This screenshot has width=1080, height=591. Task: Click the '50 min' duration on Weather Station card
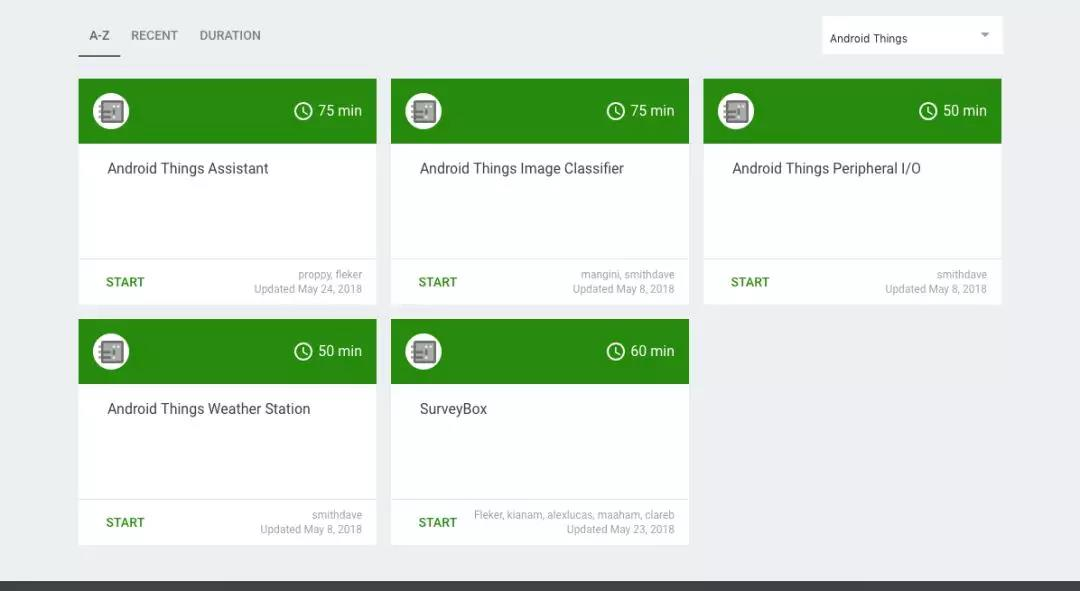(340, 351)
